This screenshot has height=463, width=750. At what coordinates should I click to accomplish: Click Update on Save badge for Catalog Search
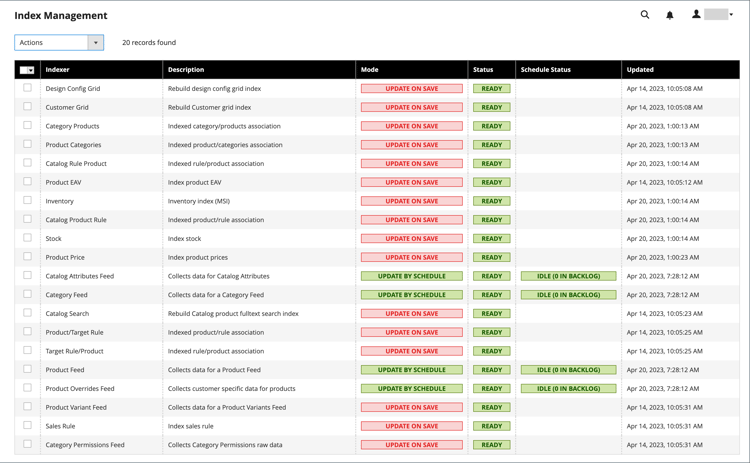[412, 314]
